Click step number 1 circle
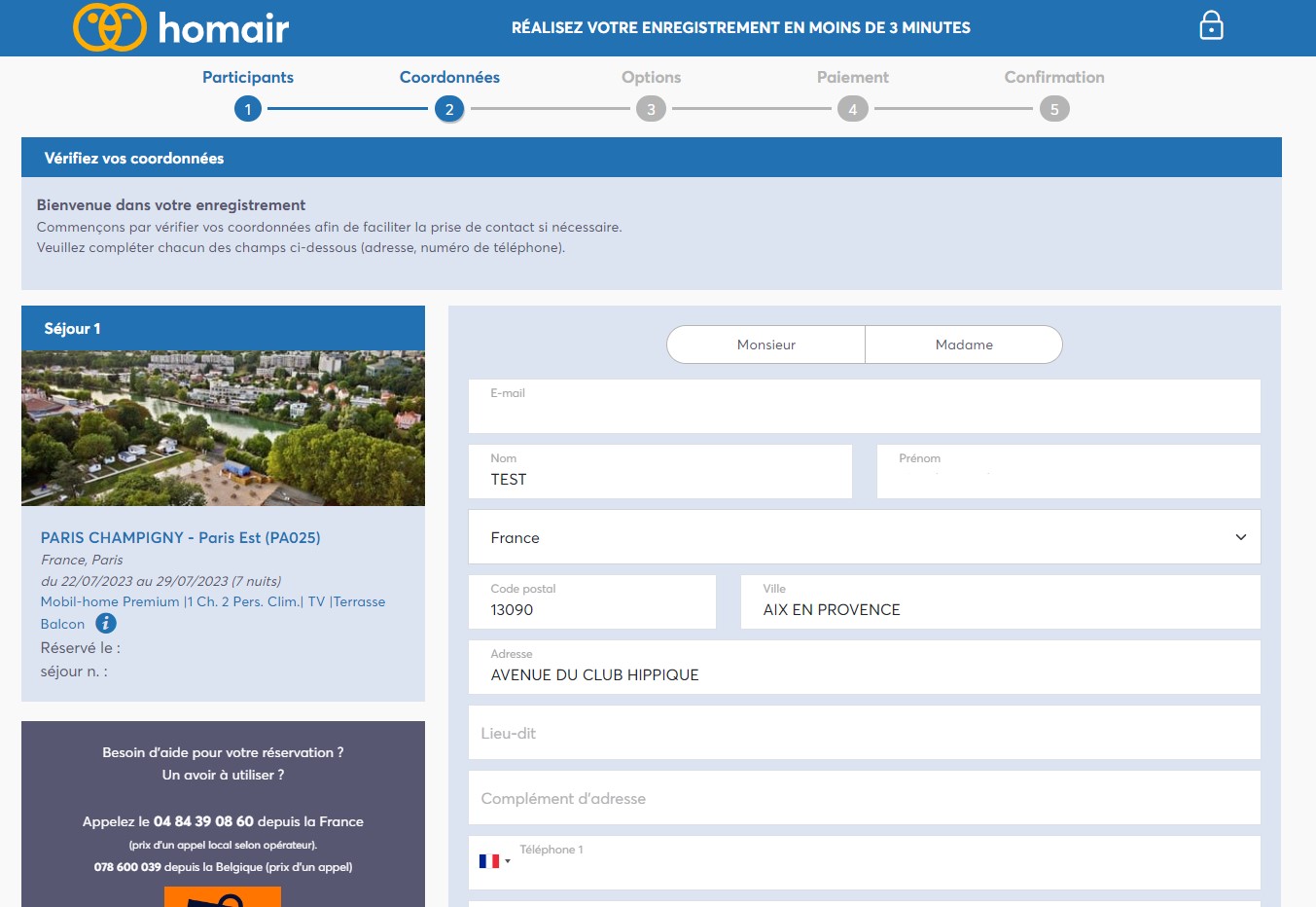The image size is (1316, 907). (x=248, y=109)
